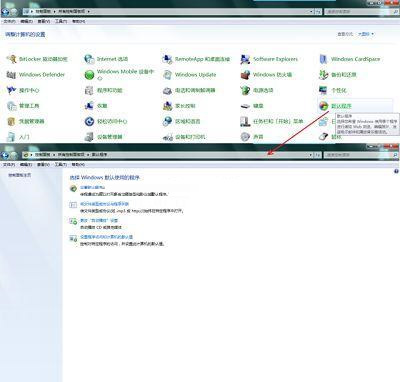Viewport: 400px width, 382px height.
Task: Click Back arrow in lower Default Programs window
Action: pos(5,155)
